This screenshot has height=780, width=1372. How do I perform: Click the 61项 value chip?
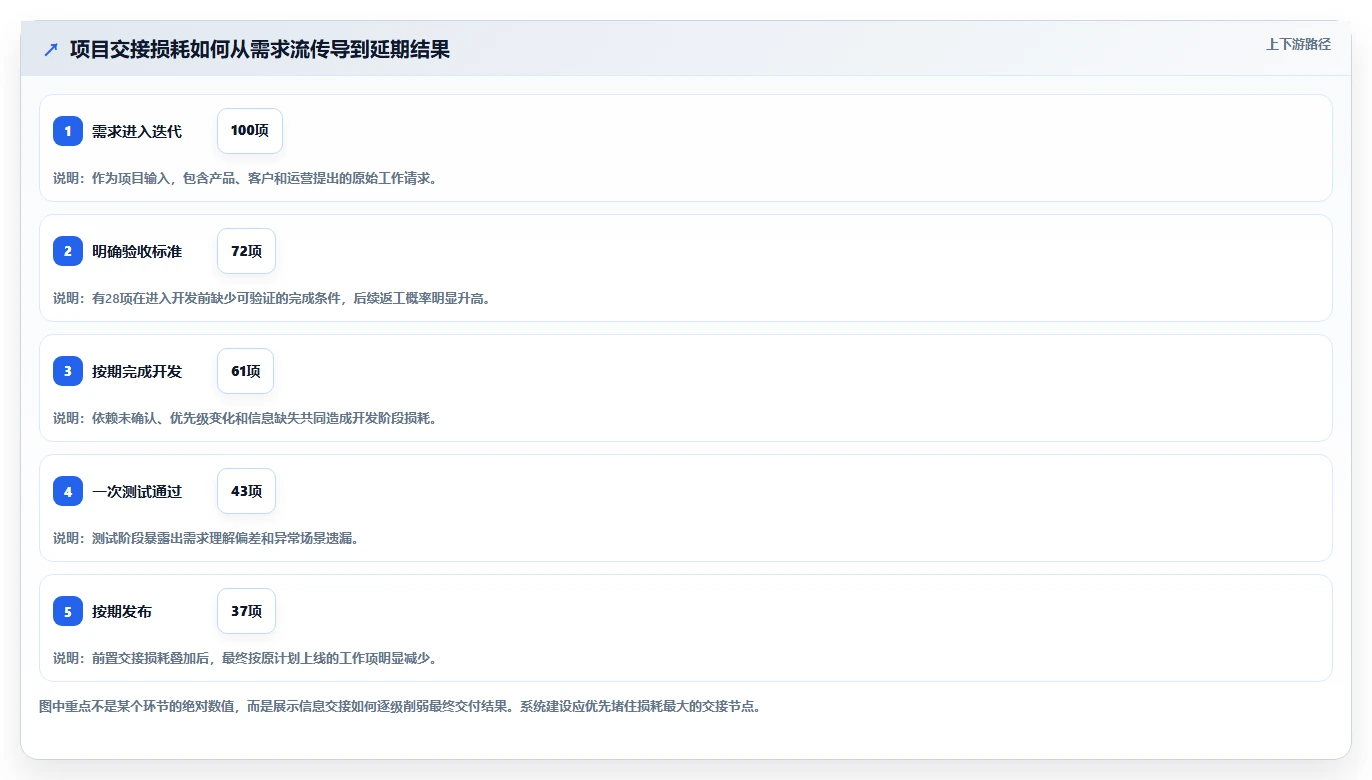tap(245, 371)
